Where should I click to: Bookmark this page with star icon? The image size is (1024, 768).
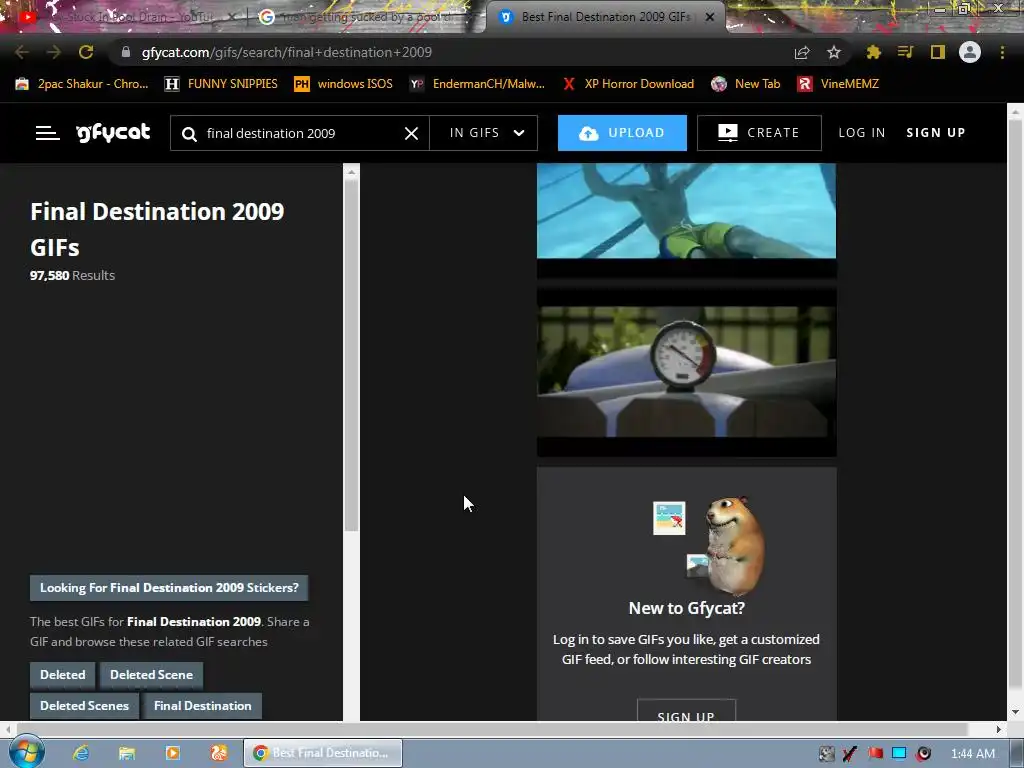pyautogui.click(x=834, y=52)
